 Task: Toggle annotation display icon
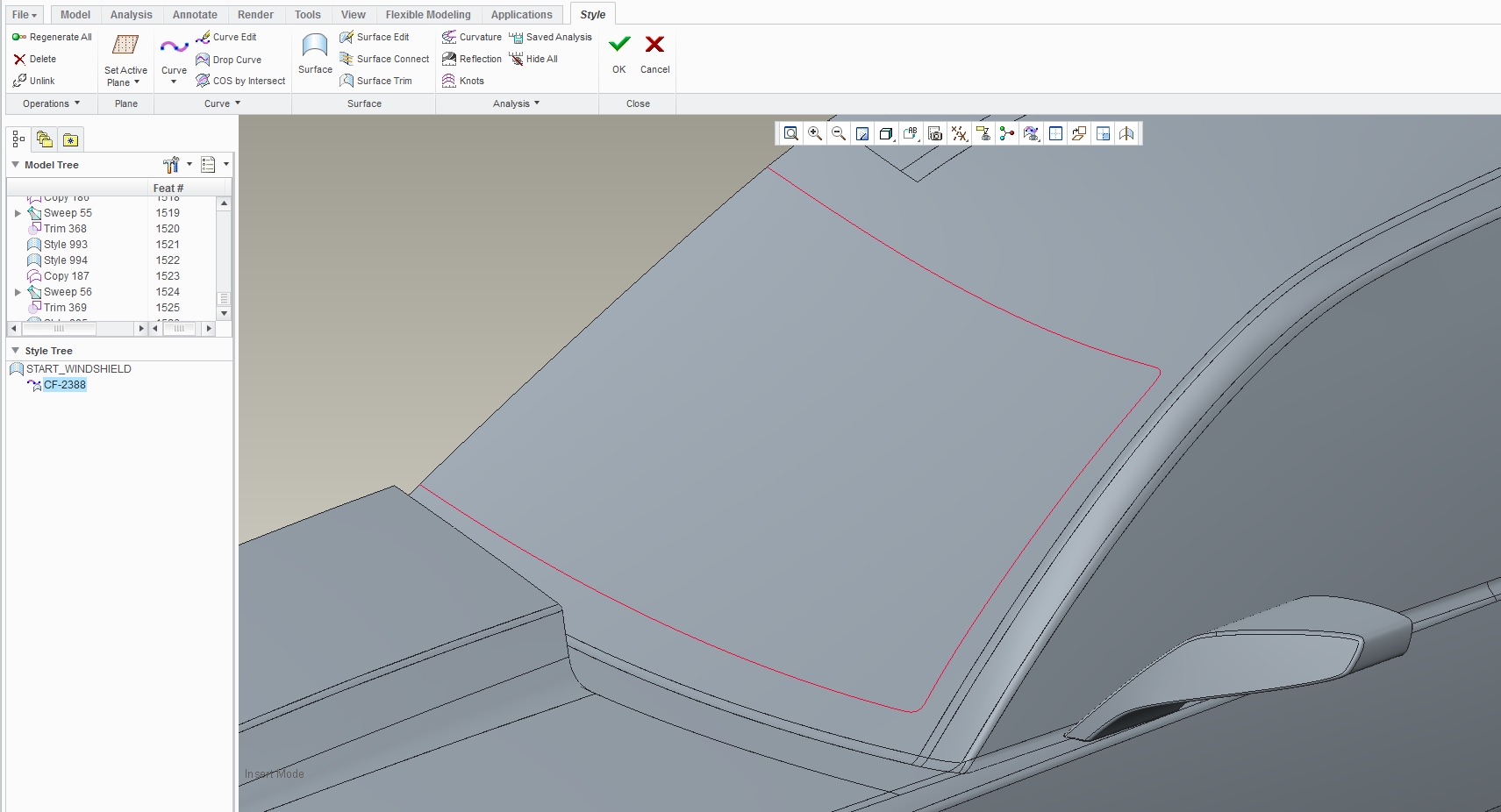tap(983, 133)
